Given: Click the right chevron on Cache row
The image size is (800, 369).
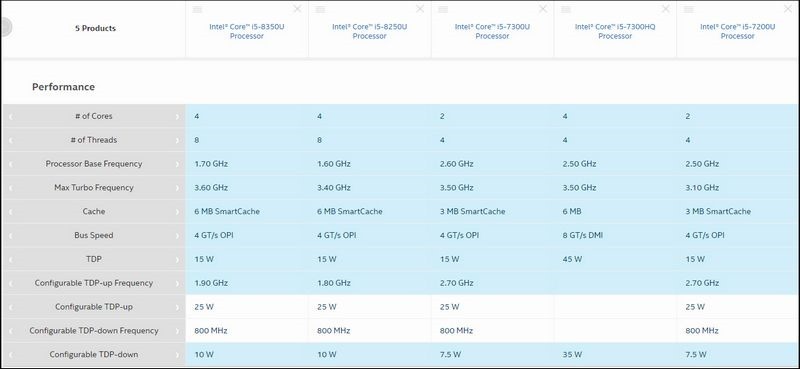Looking at the screenshot, I should pyautogui.click(x=177, y=211).
